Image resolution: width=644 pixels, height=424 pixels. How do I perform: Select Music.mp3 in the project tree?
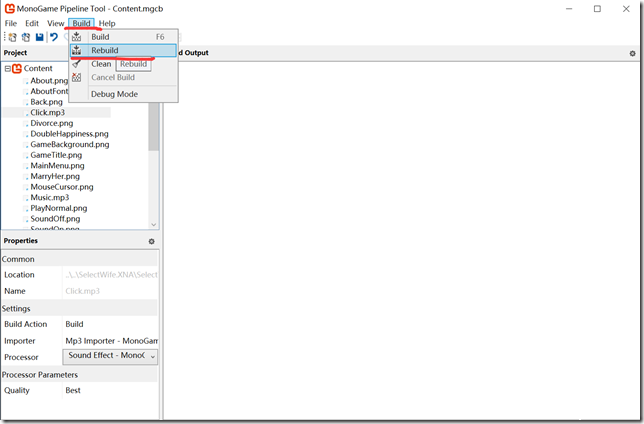(49, 198)
